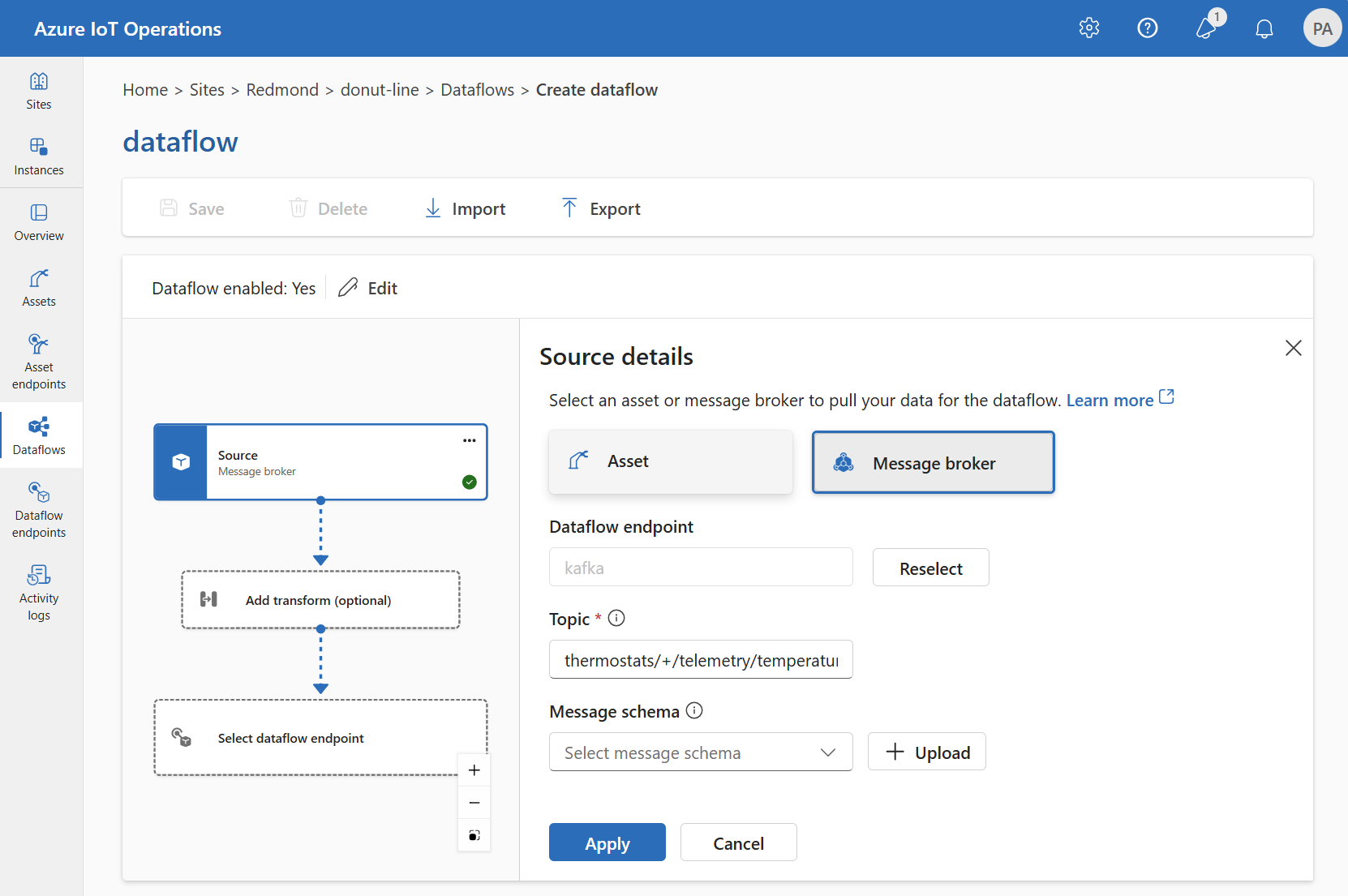Select the Source Message broker node

[320, 462]
